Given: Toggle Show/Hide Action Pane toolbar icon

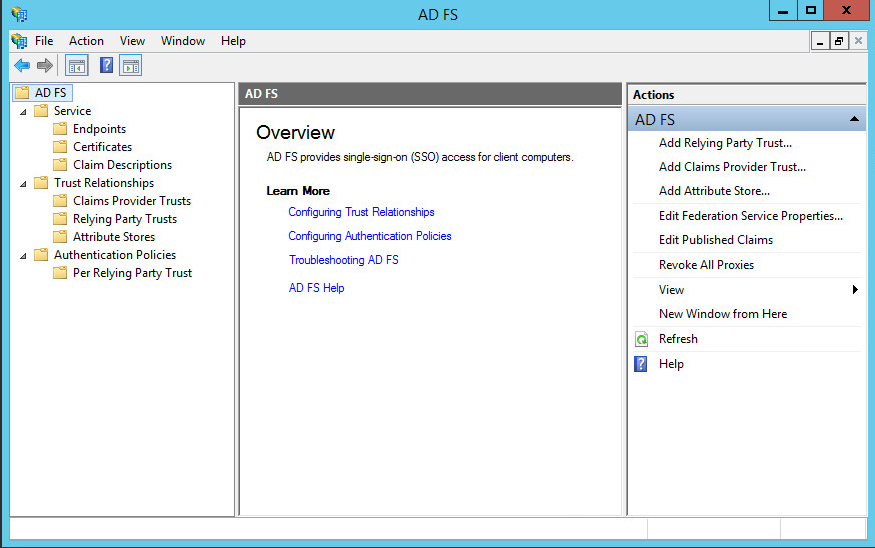Looking at the screenshot, I should pyautogui.click(x=131, y=66).
